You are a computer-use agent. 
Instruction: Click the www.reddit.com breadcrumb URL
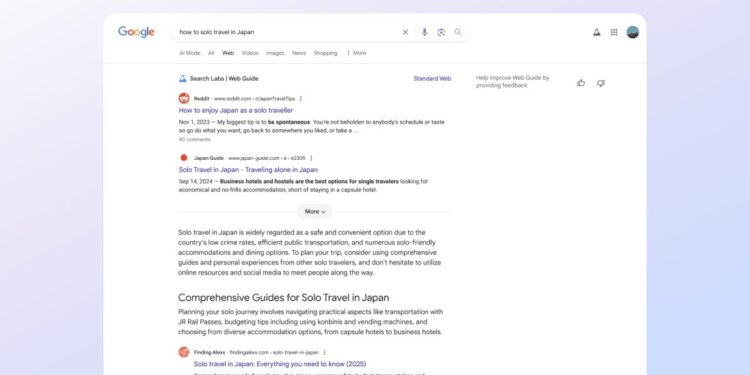coord(254,99)
